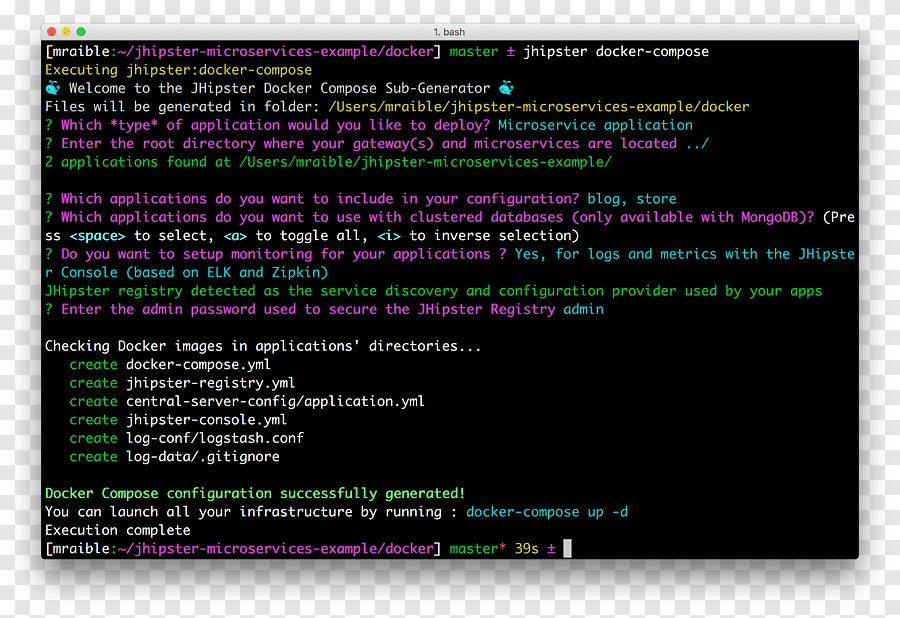The height and width of the screenshot is (618, 900).
Task: Click the '<space>' key hint
Action: (97, 236)
